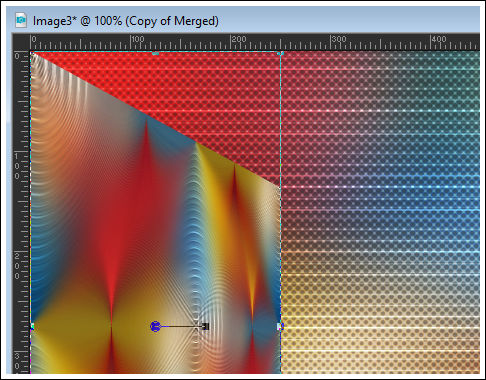This screenshot has height=380, width=486.
Task: Click the top-center selection handle
Action: tap(155, 53)
